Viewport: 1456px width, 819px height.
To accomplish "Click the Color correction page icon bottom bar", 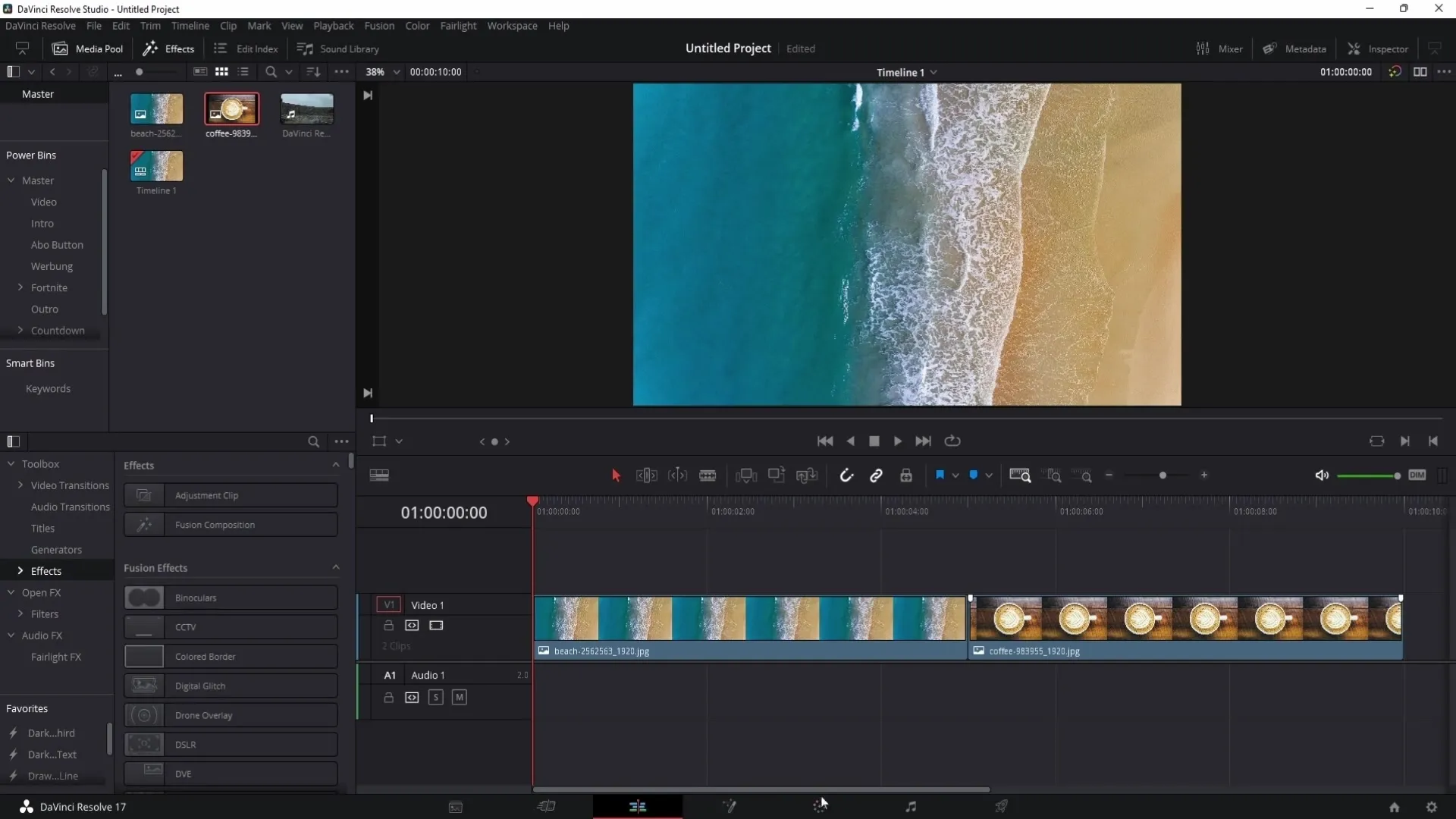I will tap(819, 807).
